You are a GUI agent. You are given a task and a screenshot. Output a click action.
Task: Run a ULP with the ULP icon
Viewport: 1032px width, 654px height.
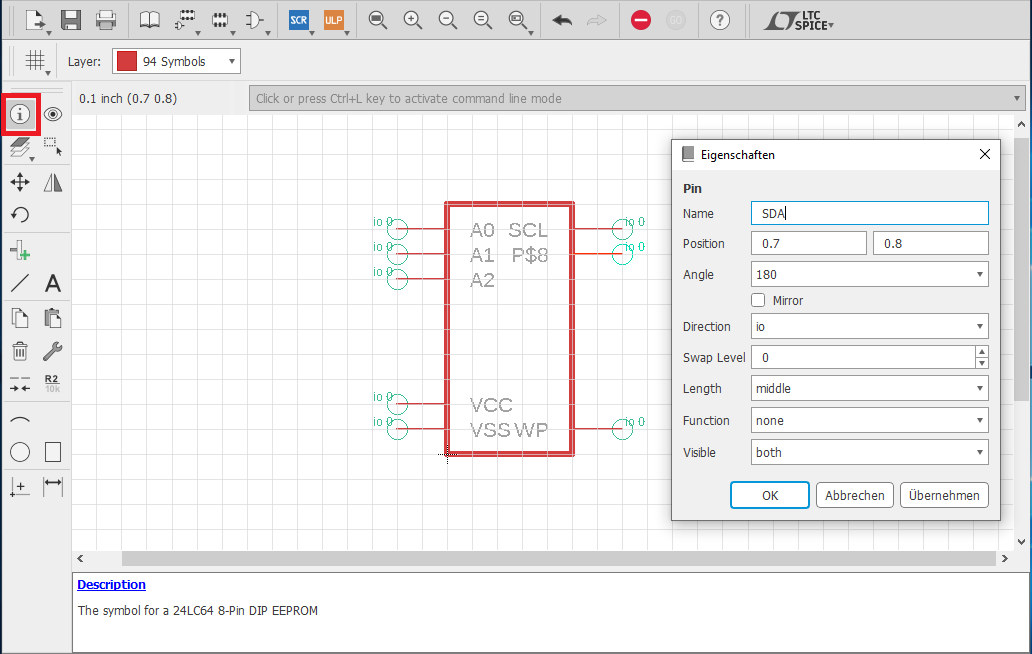coord(334,20)
